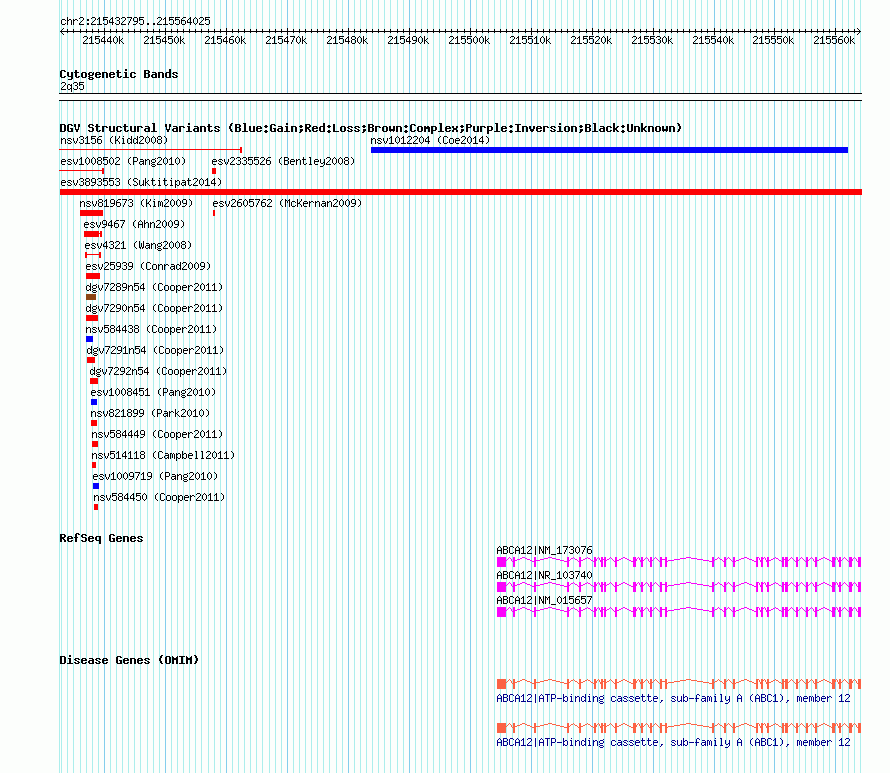Select the long red esv3893553 loss bar

460,192
